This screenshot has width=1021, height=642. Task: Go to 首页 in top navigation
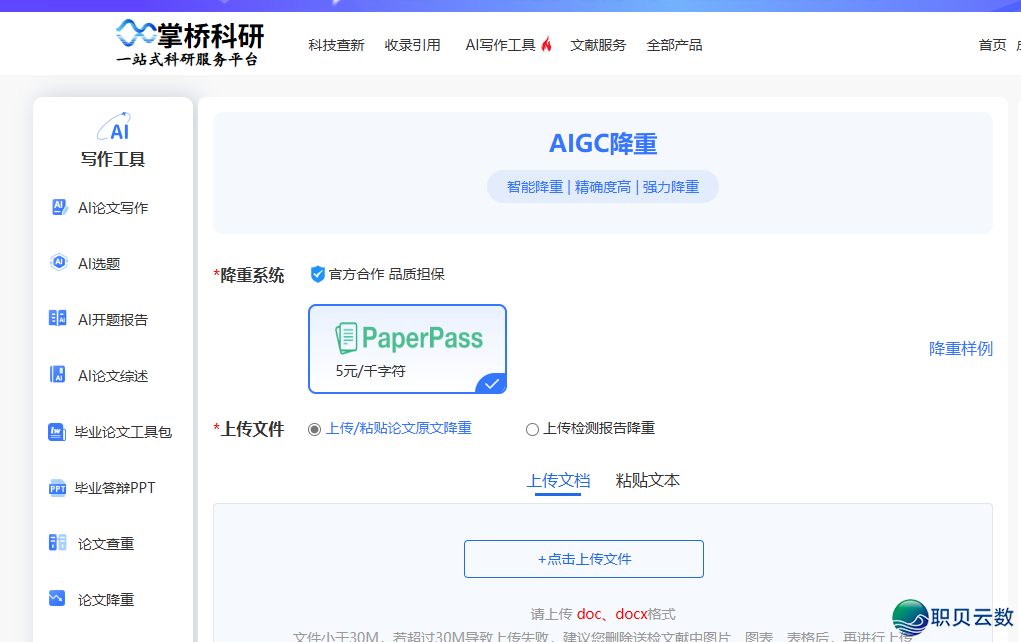(x=992, y=45)
